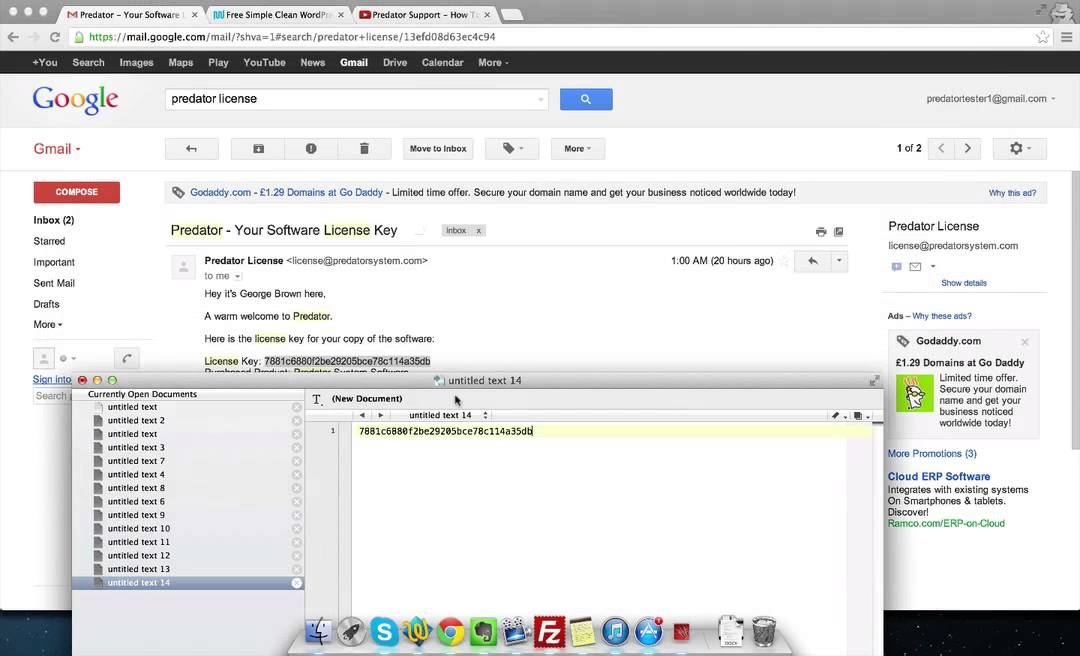Screen dimensions: 1080x656
Task: Click previous document arrow in TextWrangler
Action: tap(362, 416)
